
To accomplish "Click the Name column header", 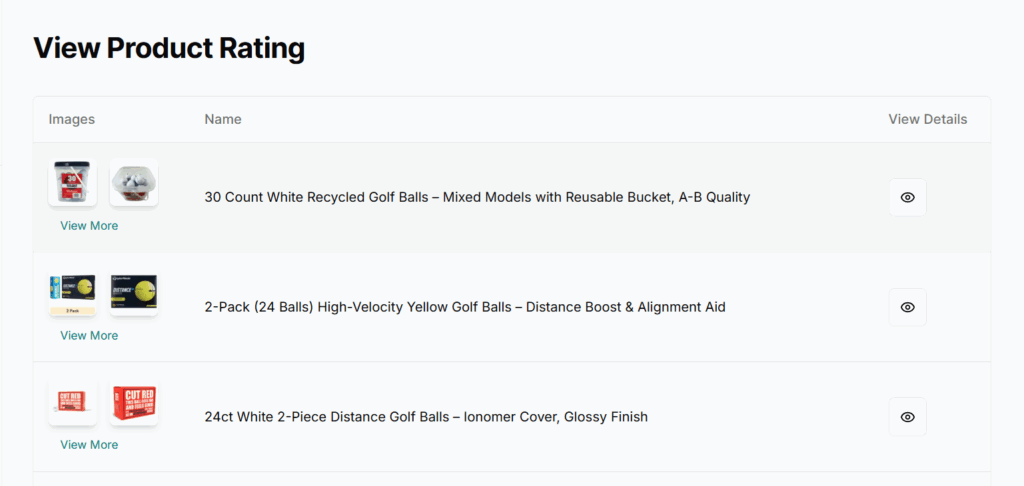I will 223,119.
